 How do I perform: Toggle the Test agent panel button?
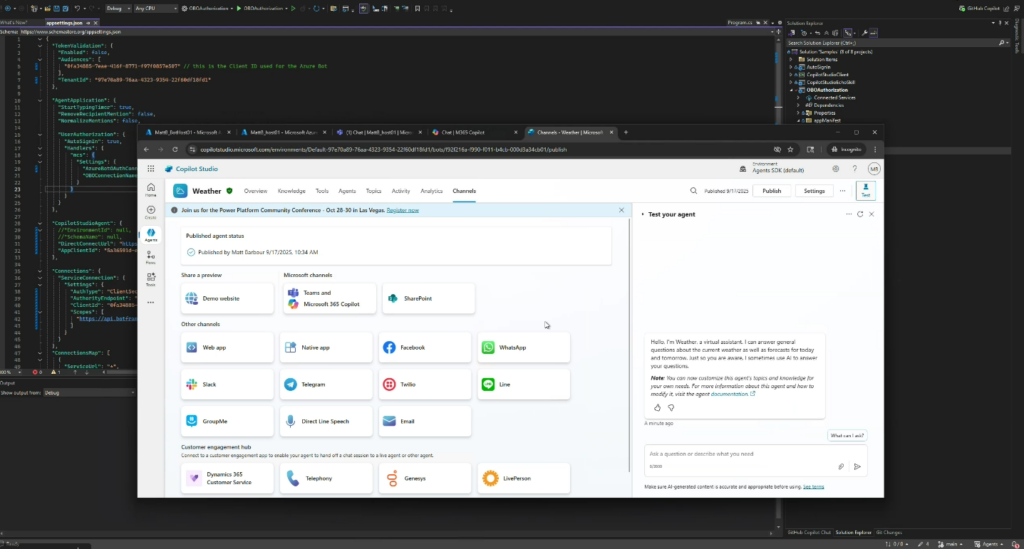[x=865, y=190]
